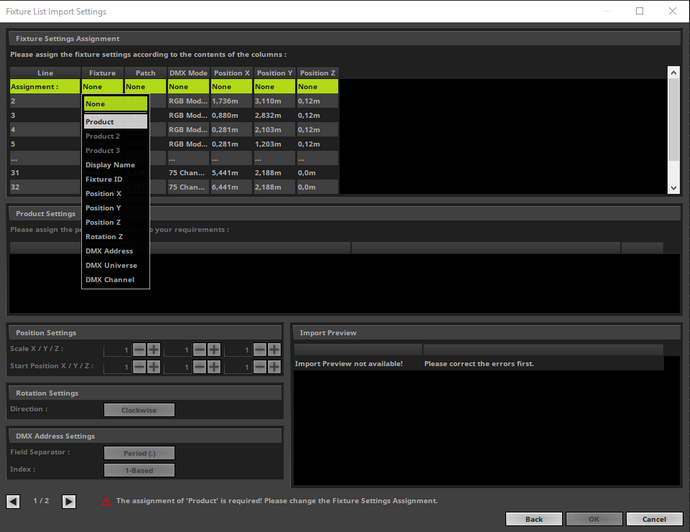Click the Scale Y input field

[177, 350]
